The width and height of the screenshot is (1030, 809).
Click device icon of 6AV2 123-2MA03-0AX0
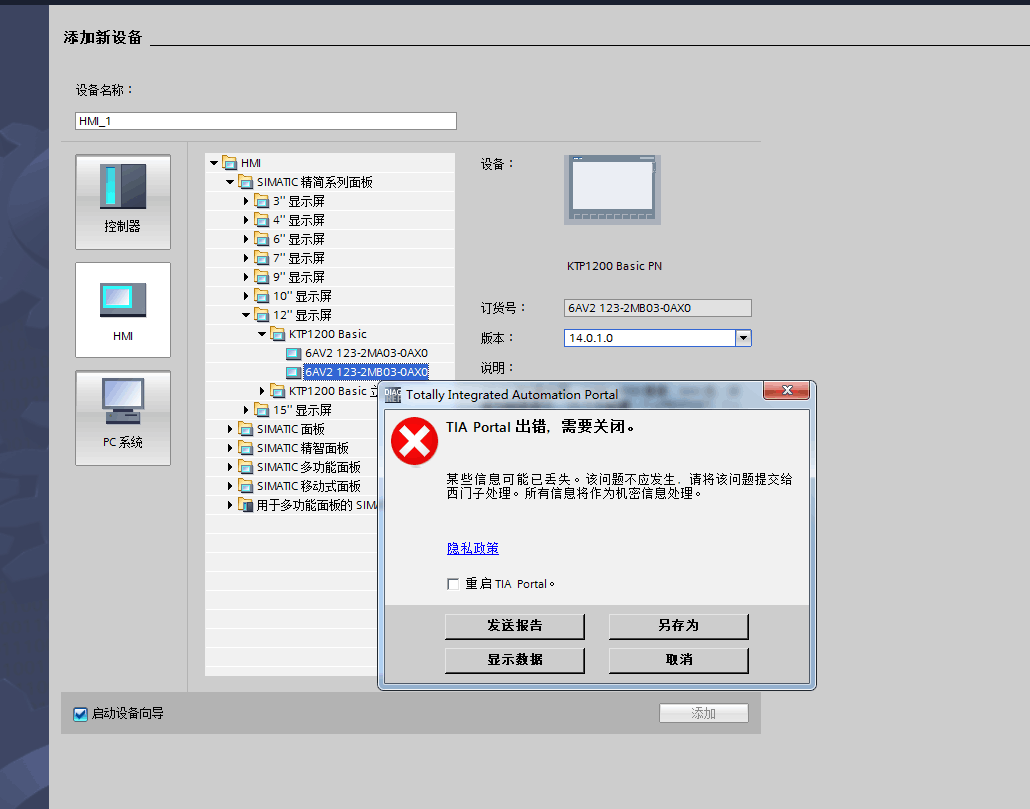(294, 353)
